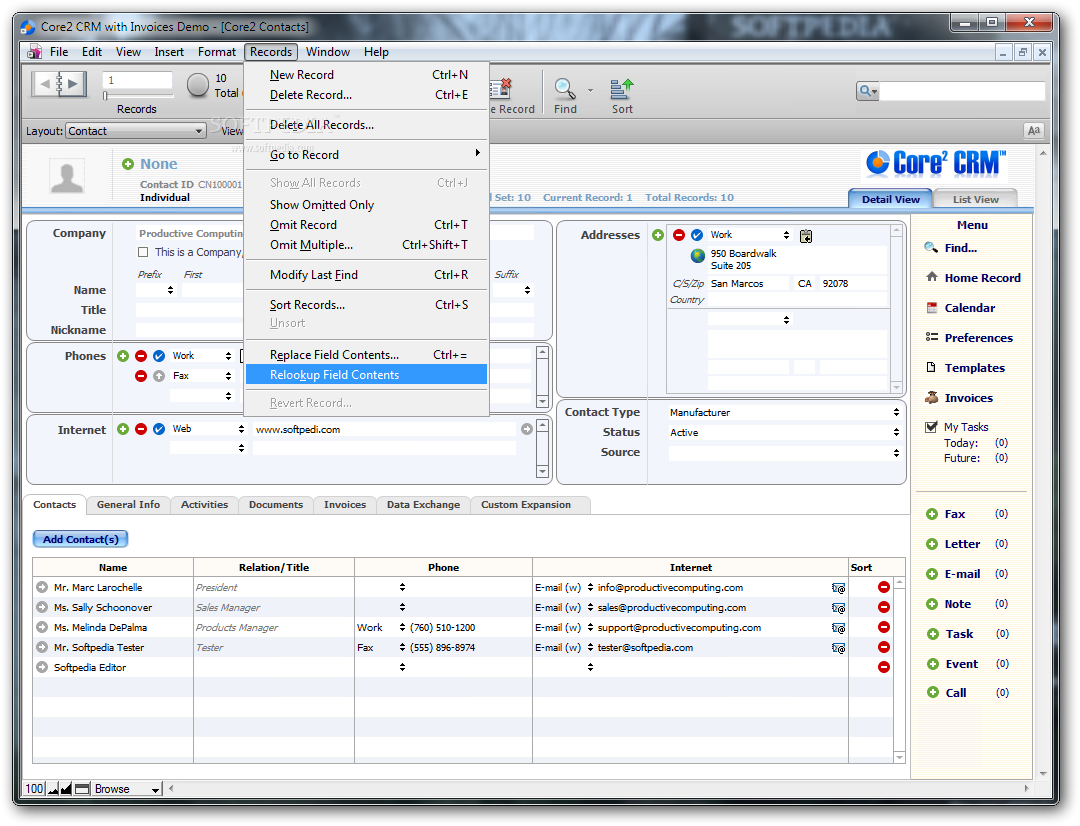Click green plus icon next to E-mail
The width and height of the screenshot is (1080, 826).
932,574
